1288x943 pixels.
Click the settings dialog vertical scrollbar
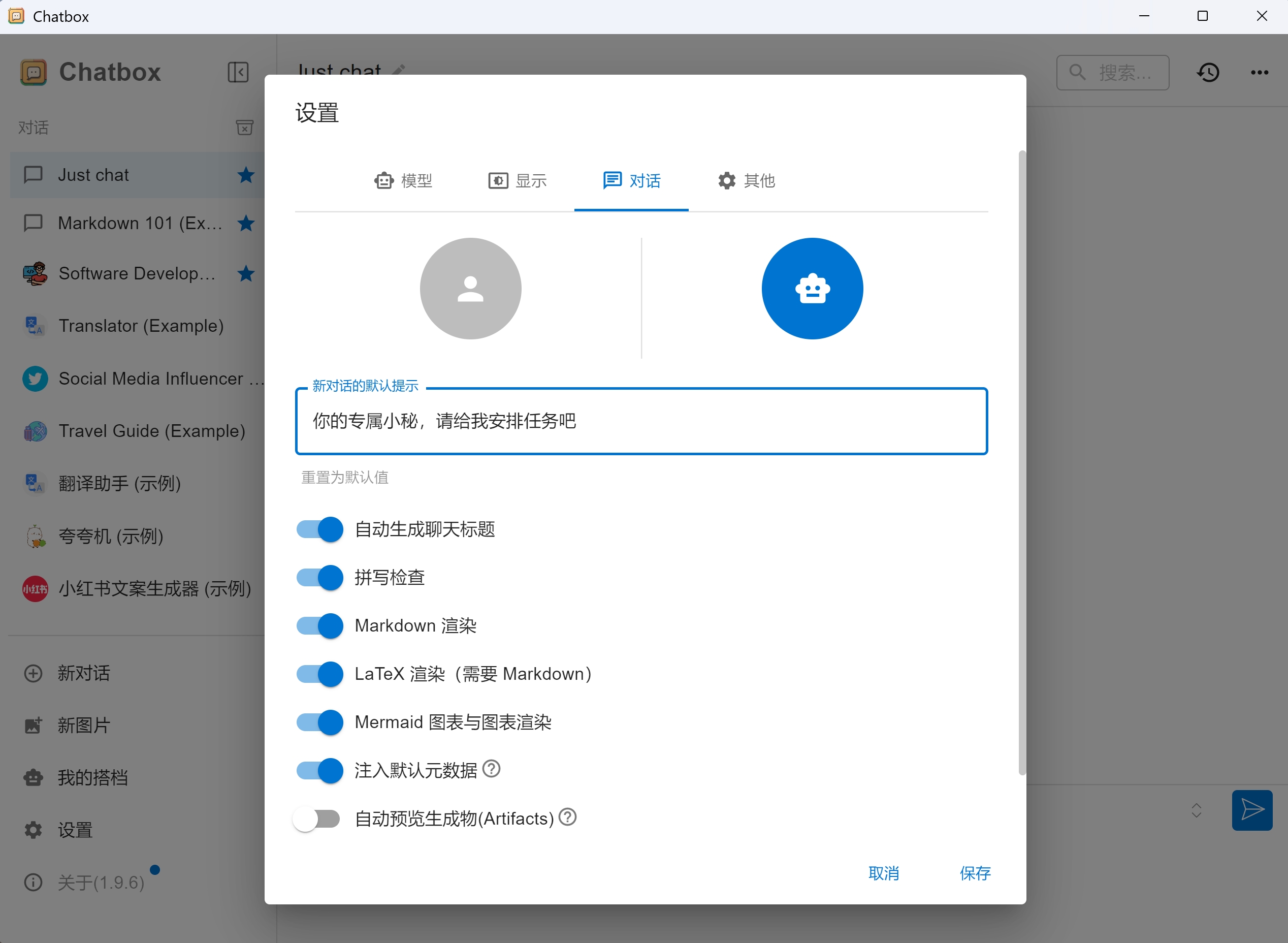(1021, 462)
